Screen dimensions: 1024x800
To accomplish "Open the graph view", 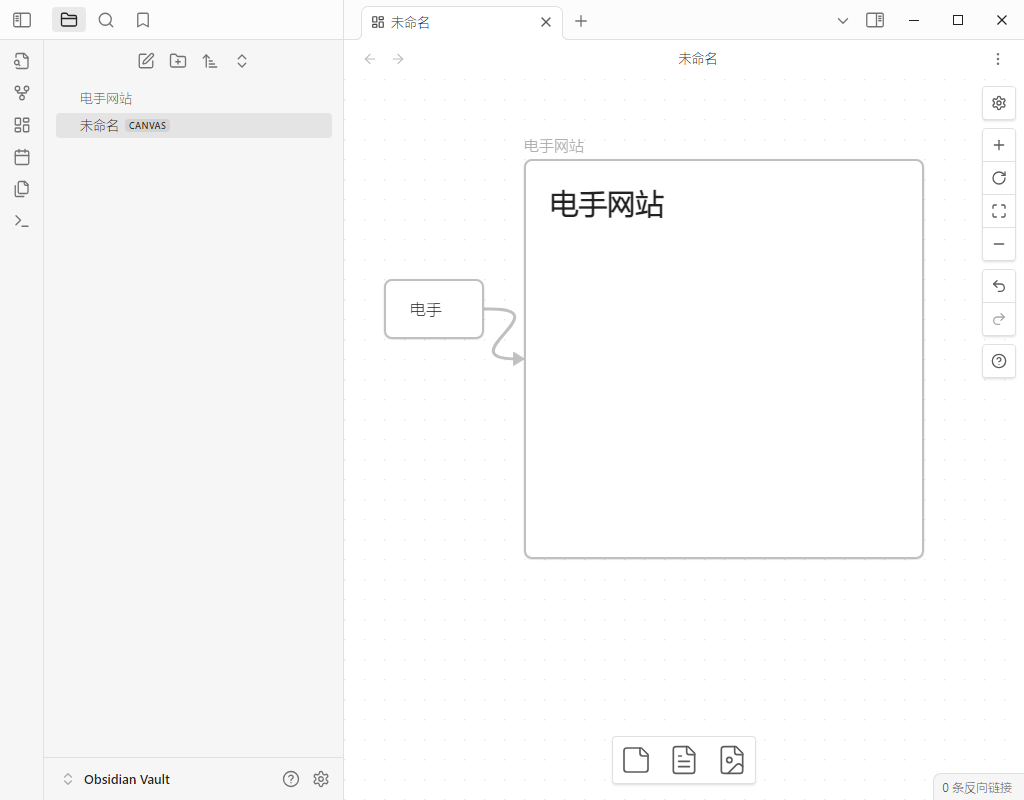I will (x=21, y=92).
